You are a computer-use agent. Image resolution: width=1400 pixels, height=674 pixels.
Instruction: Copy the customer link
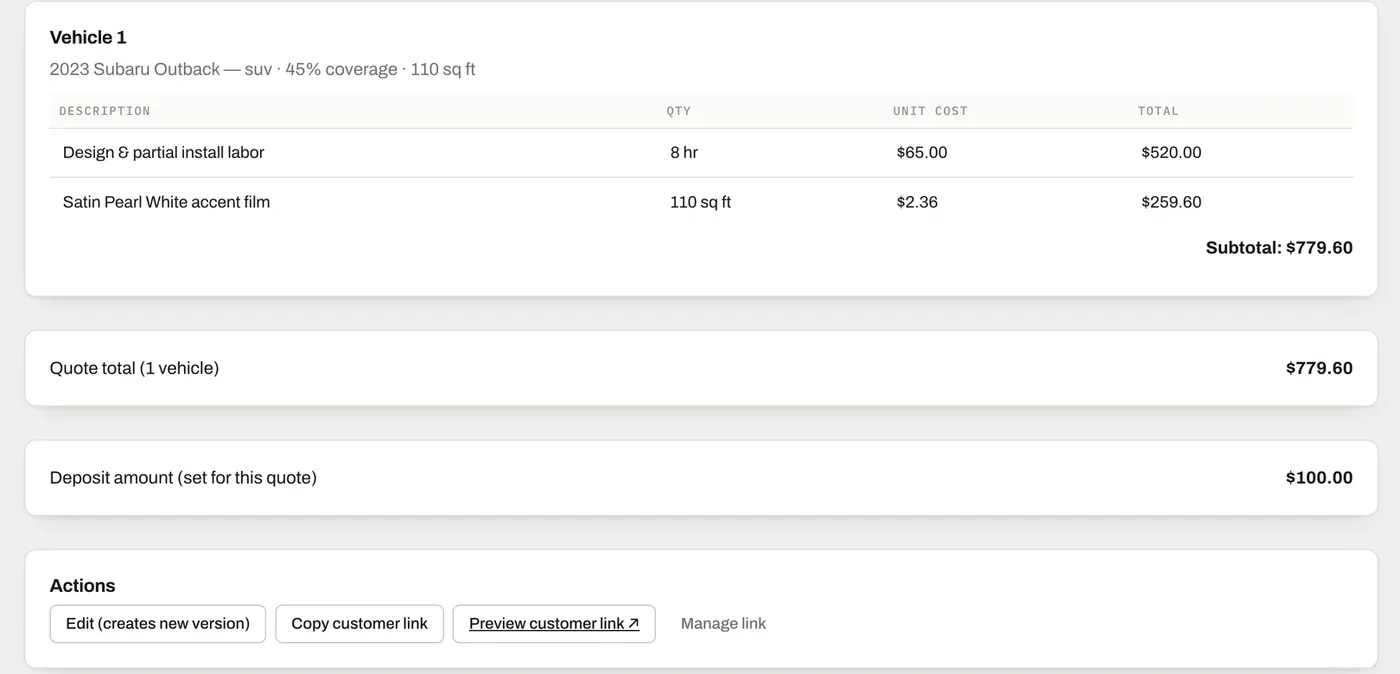point(359,624)
